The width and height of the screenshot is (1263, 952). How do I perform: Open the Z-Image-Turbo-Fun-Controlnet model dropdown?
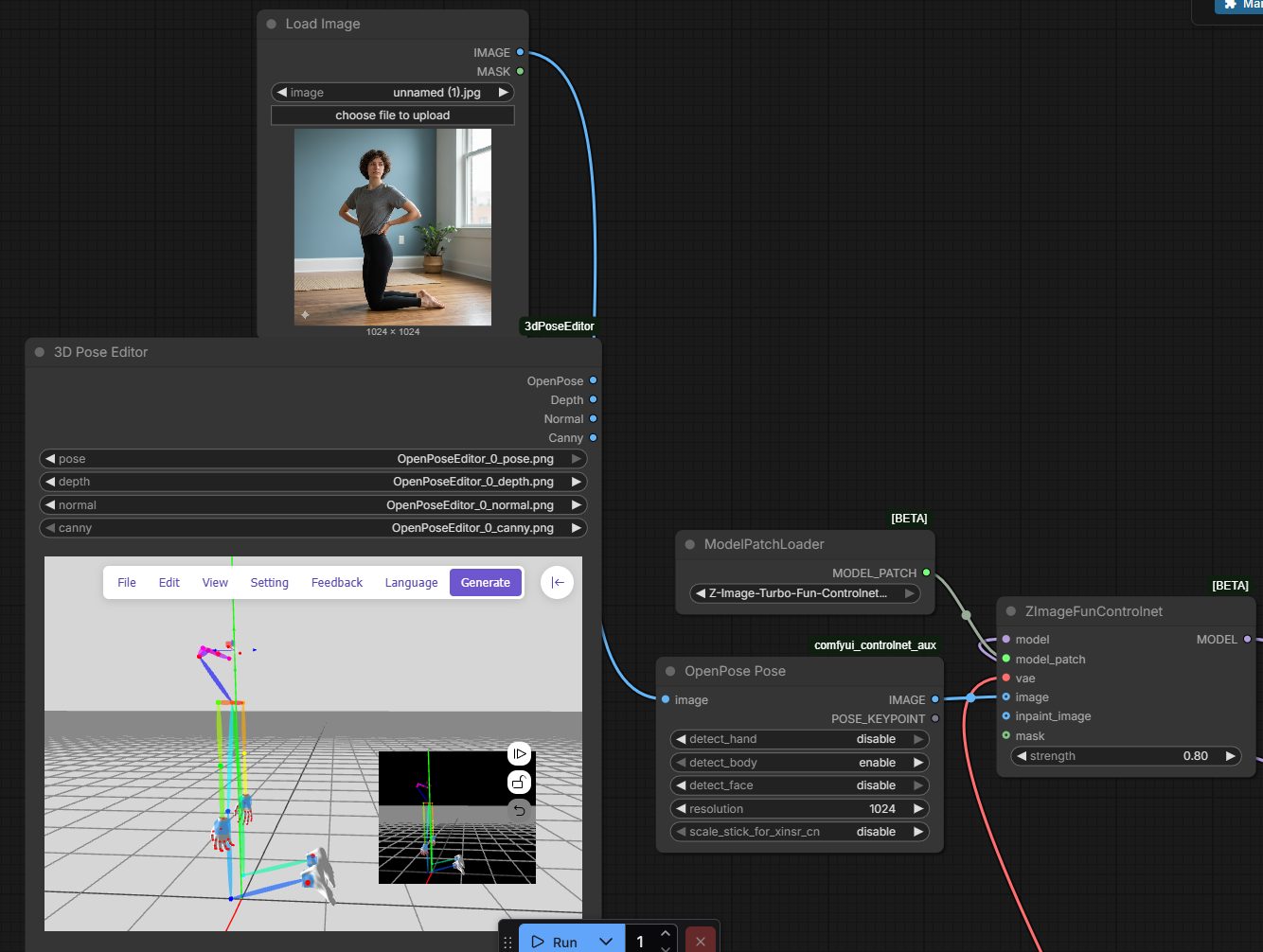(805, 593)
